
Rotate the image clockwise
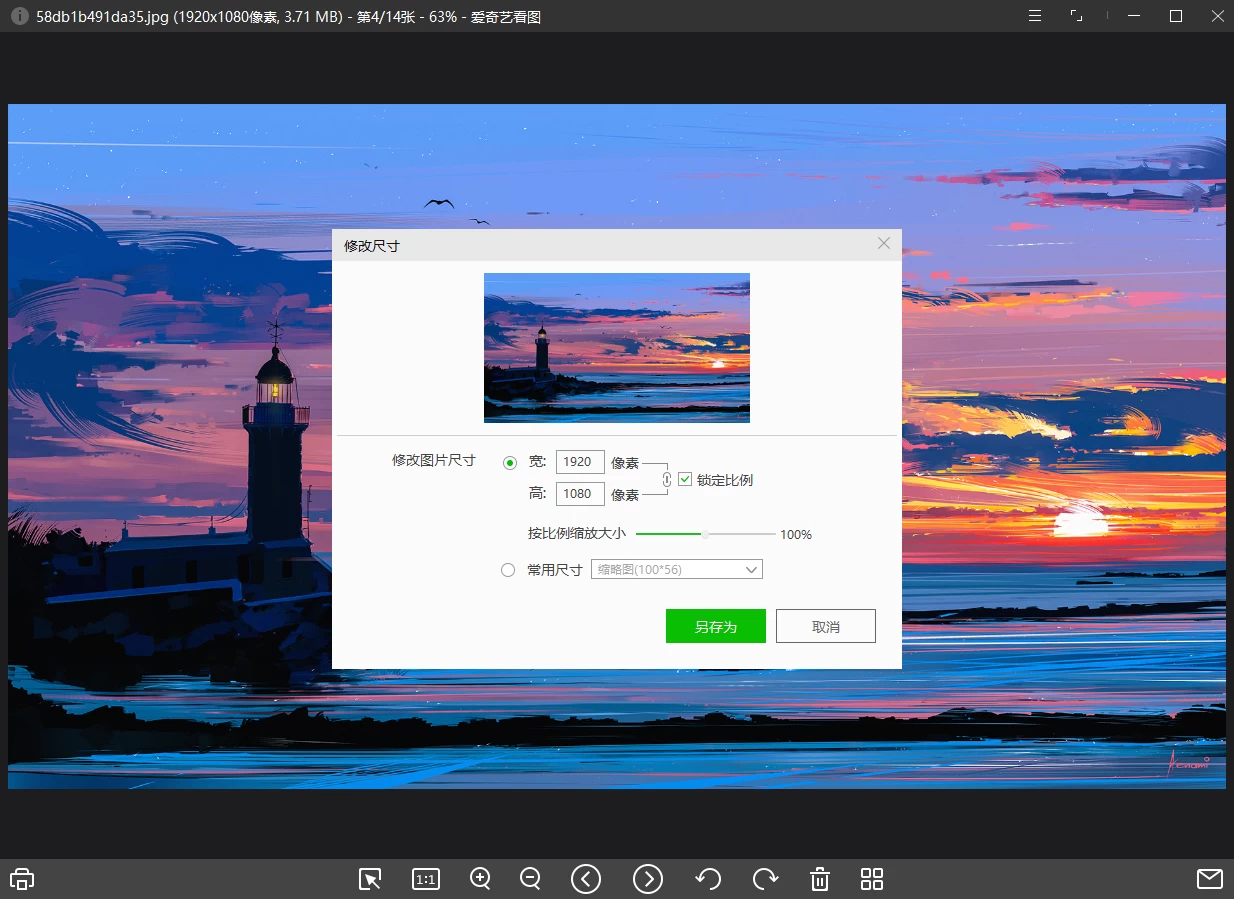click(x=765, y=879)
